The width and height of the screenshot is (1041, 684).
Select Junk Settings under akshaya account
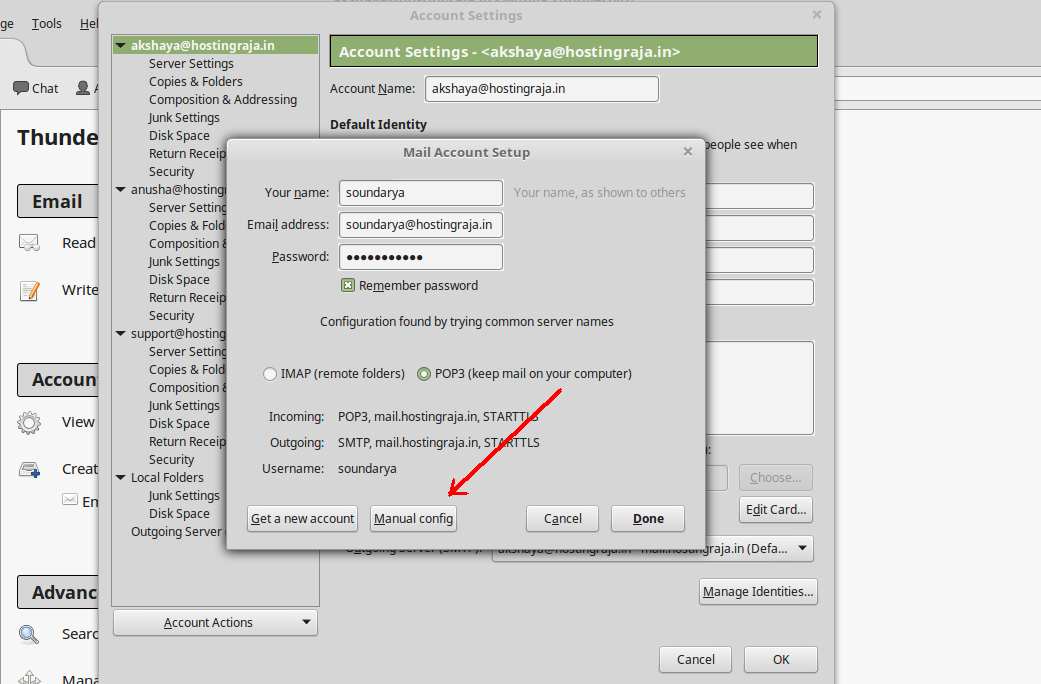(x=184, y=118)
